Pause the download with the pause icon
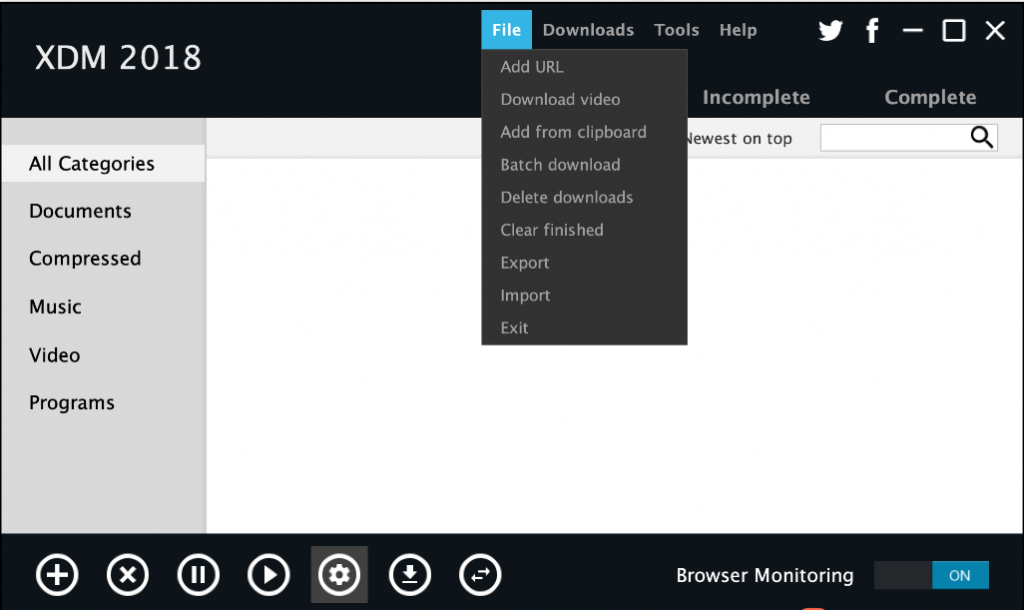The width and height of the screenshot is (1024, 610). (x=198, y=575)
